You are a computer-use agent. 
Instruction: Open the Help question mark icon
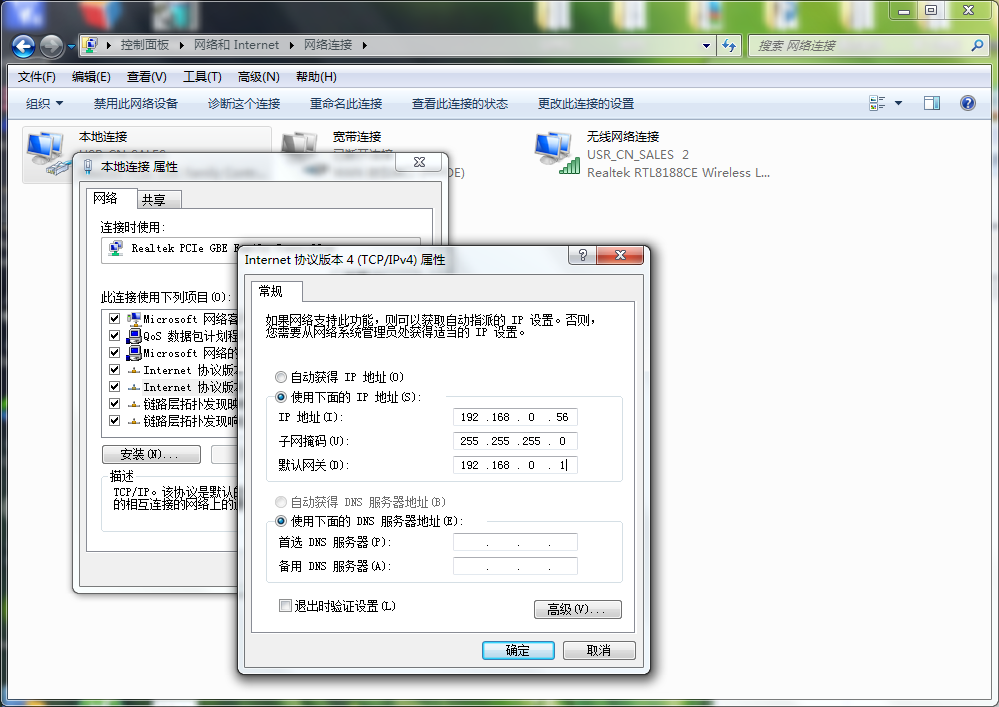966,102
